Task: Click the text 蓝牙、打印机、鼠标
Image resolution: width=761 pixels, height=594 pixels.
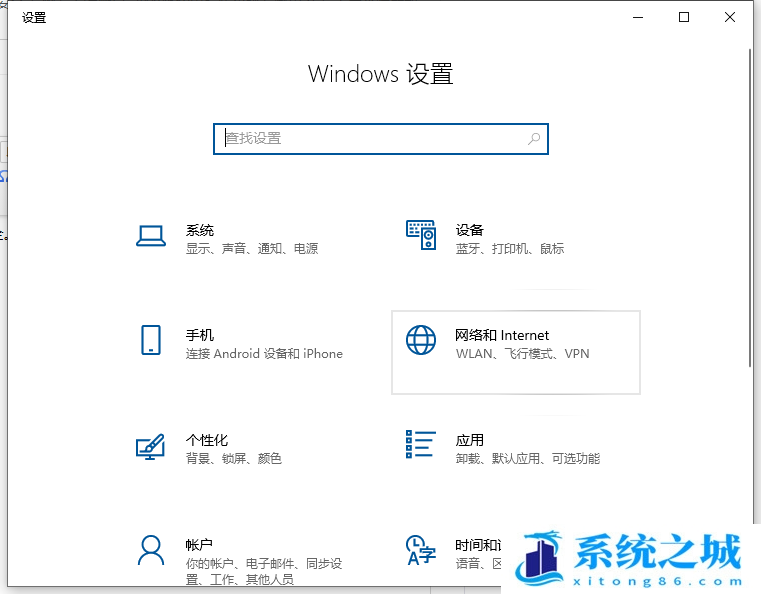Action: [x=510, y=248]
